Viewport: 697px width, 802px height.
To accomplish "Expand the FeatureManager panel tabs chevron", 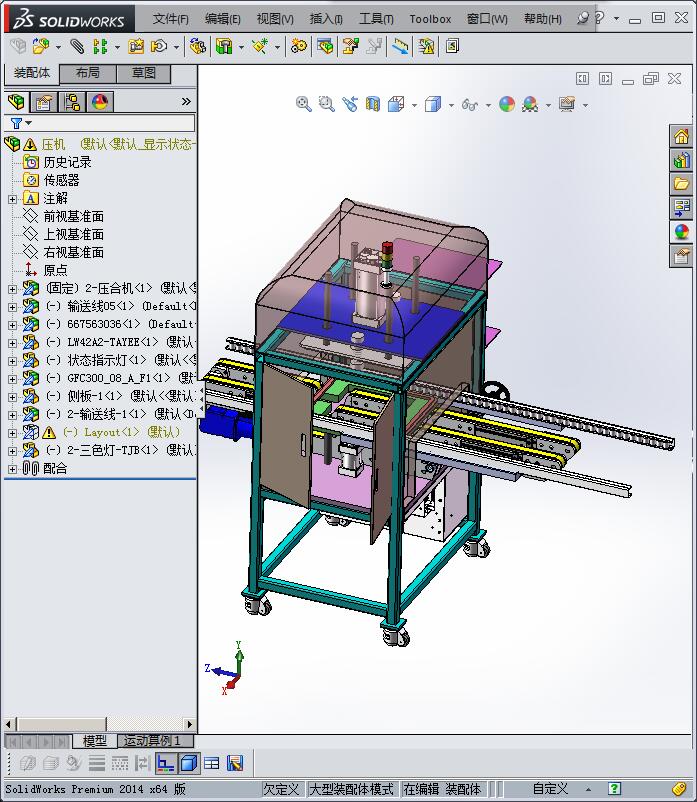I will click(x=186, y=102).
